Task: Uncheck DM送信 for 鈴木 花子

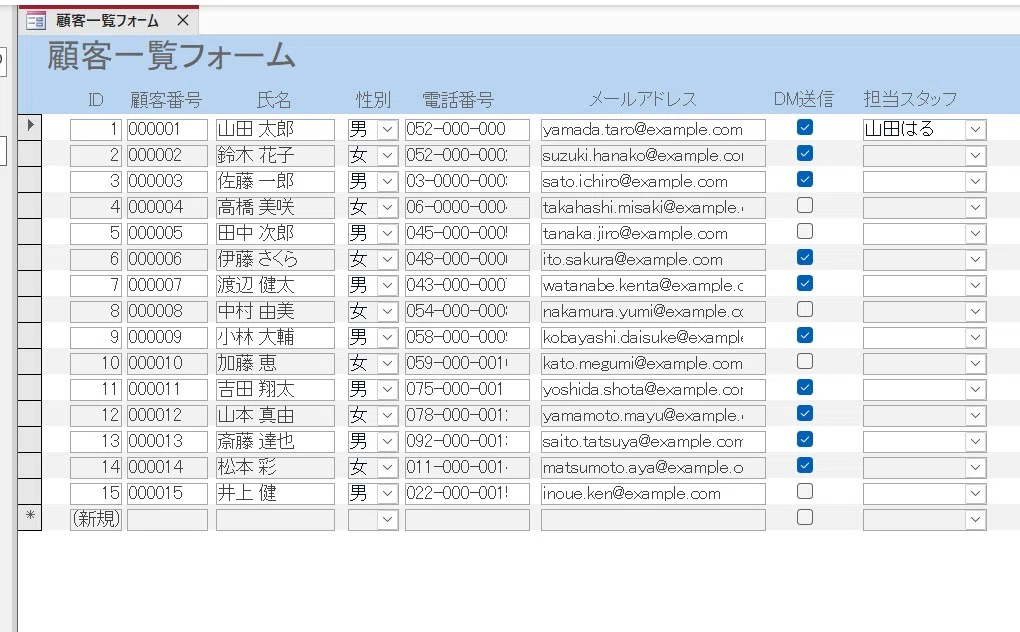Action: pos(805,153)
